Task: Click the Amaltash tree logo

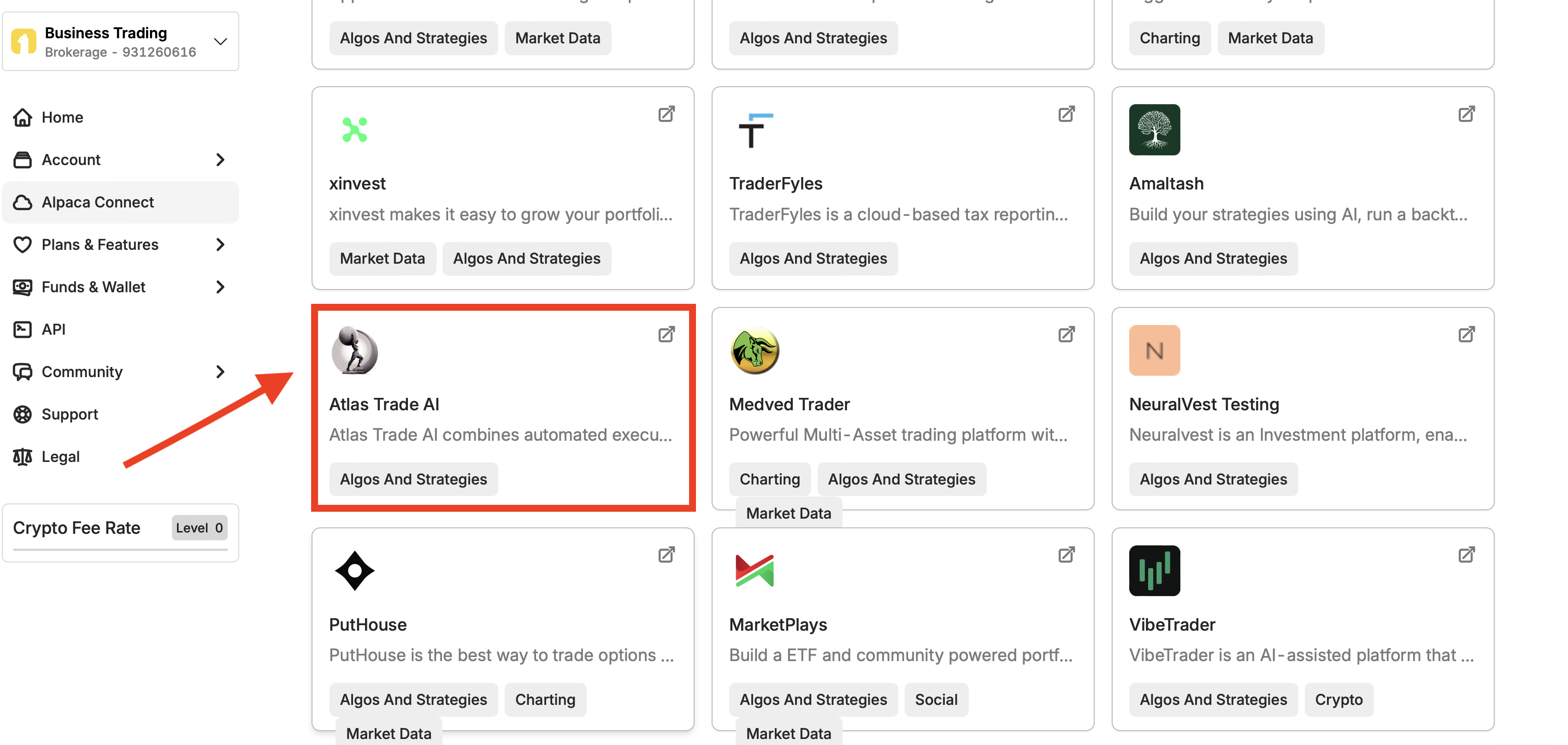Action: coord(1154,130)
